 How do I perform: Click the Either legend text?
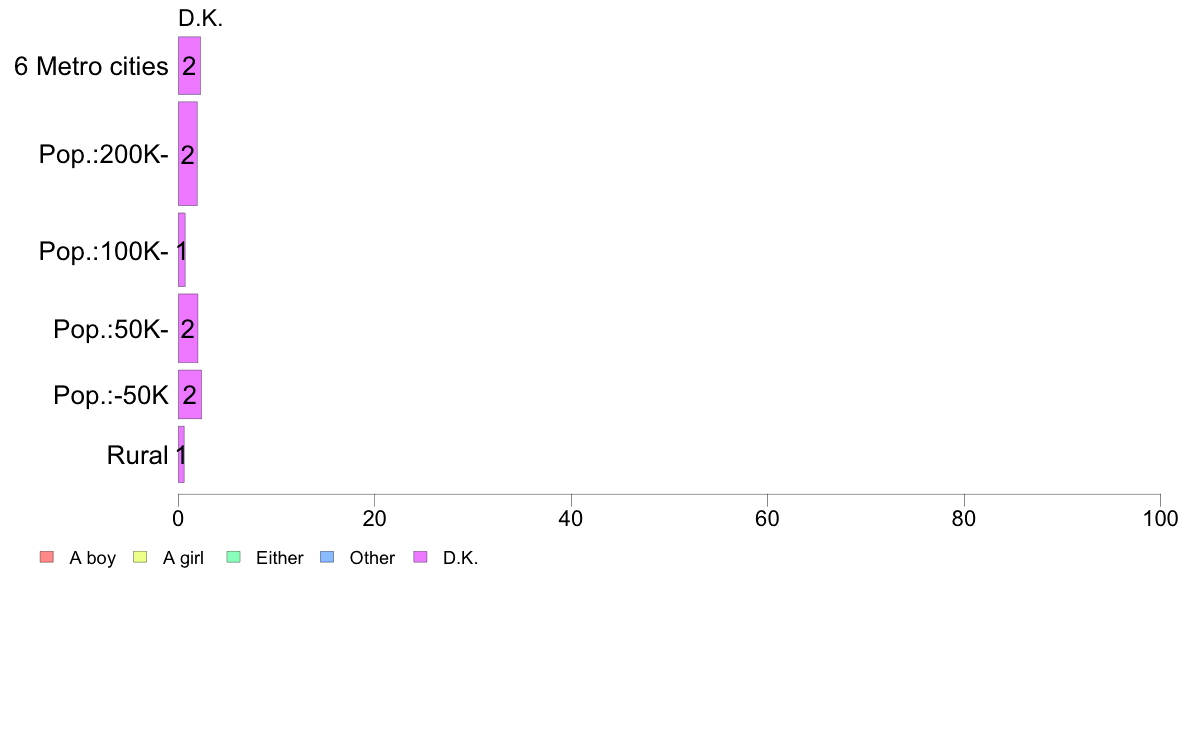pyautogui.click(x=280, y=558)
